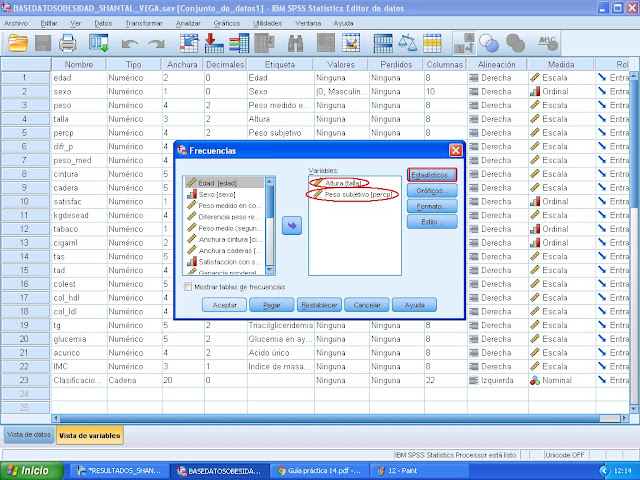Switch to the Vista de datos tab
Image resolution: width=640 pixels, height=480 pixels.
(x=29, y=435)
